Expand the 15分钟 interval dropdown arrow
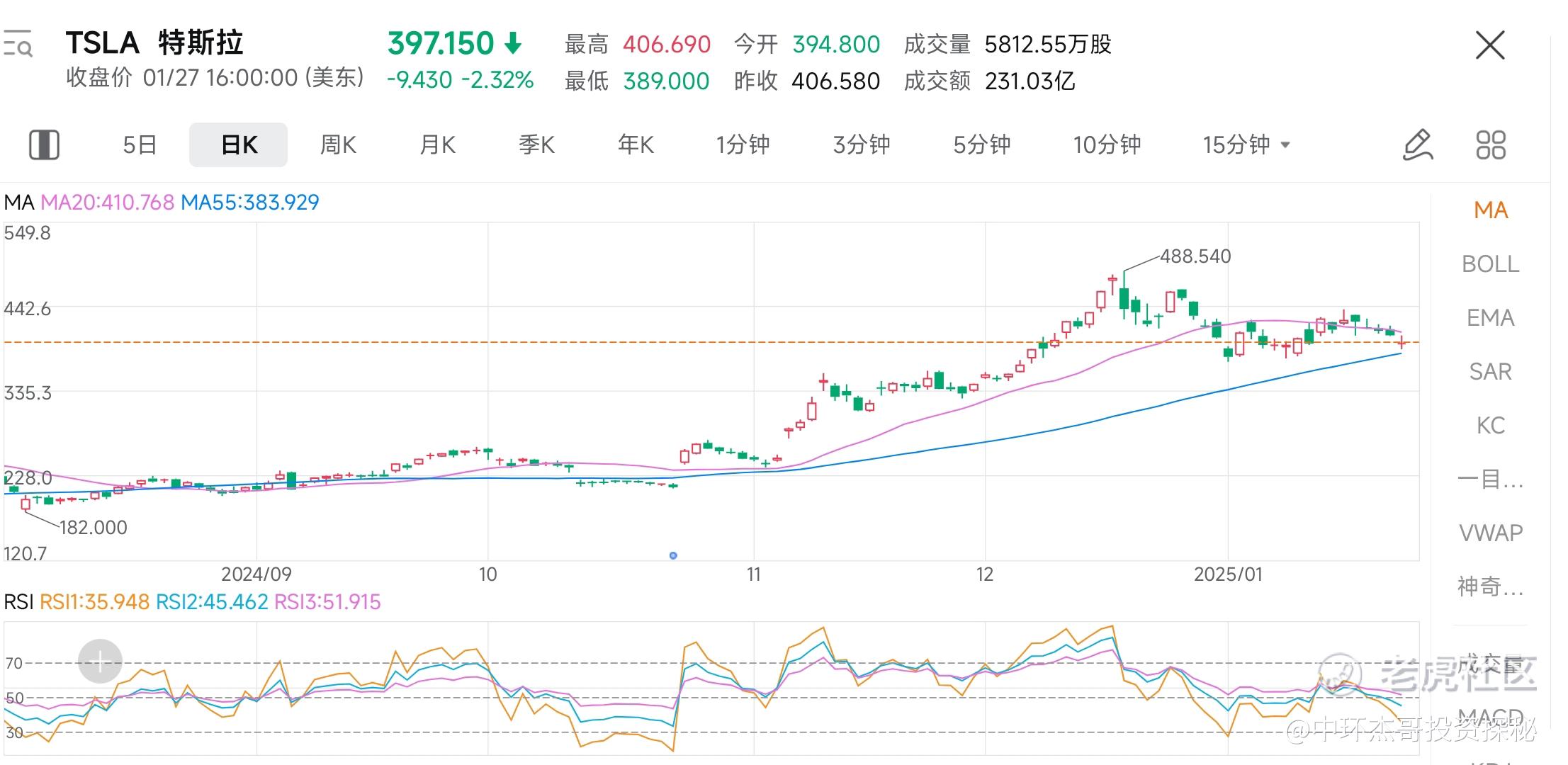Image resolution: width=1568 pixels, height=765 pixels. pyautogui.click(x=1285, y=145)
